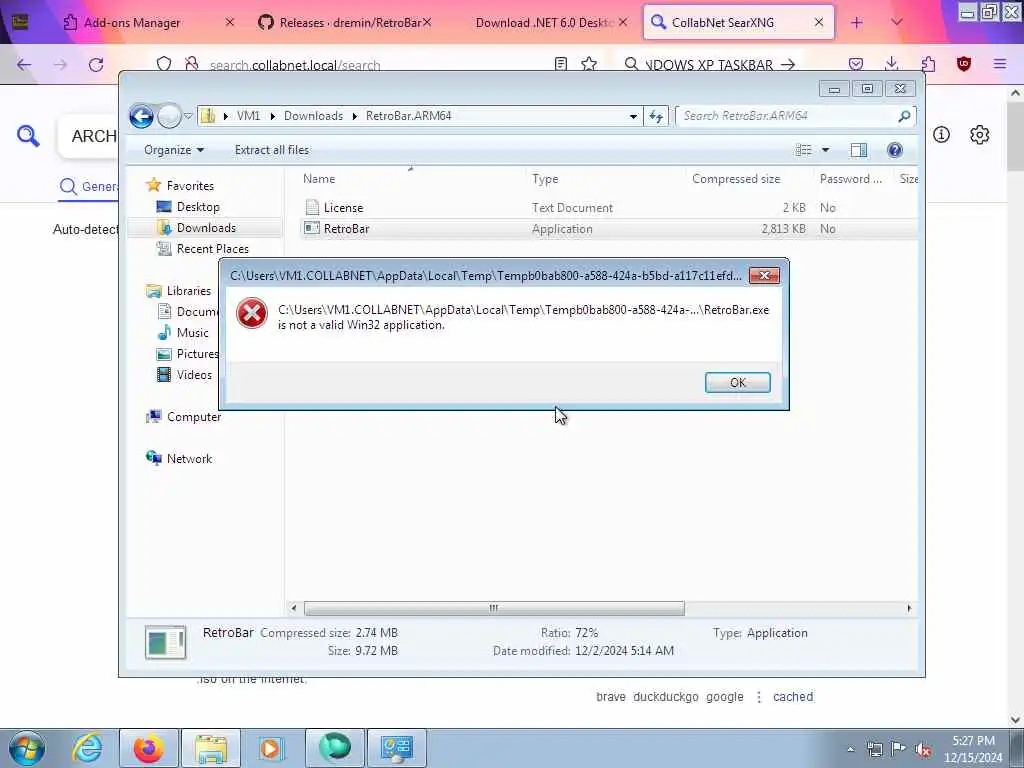Open Videos library
This screenshot has width=1024, height=768.
coord(194,375)
